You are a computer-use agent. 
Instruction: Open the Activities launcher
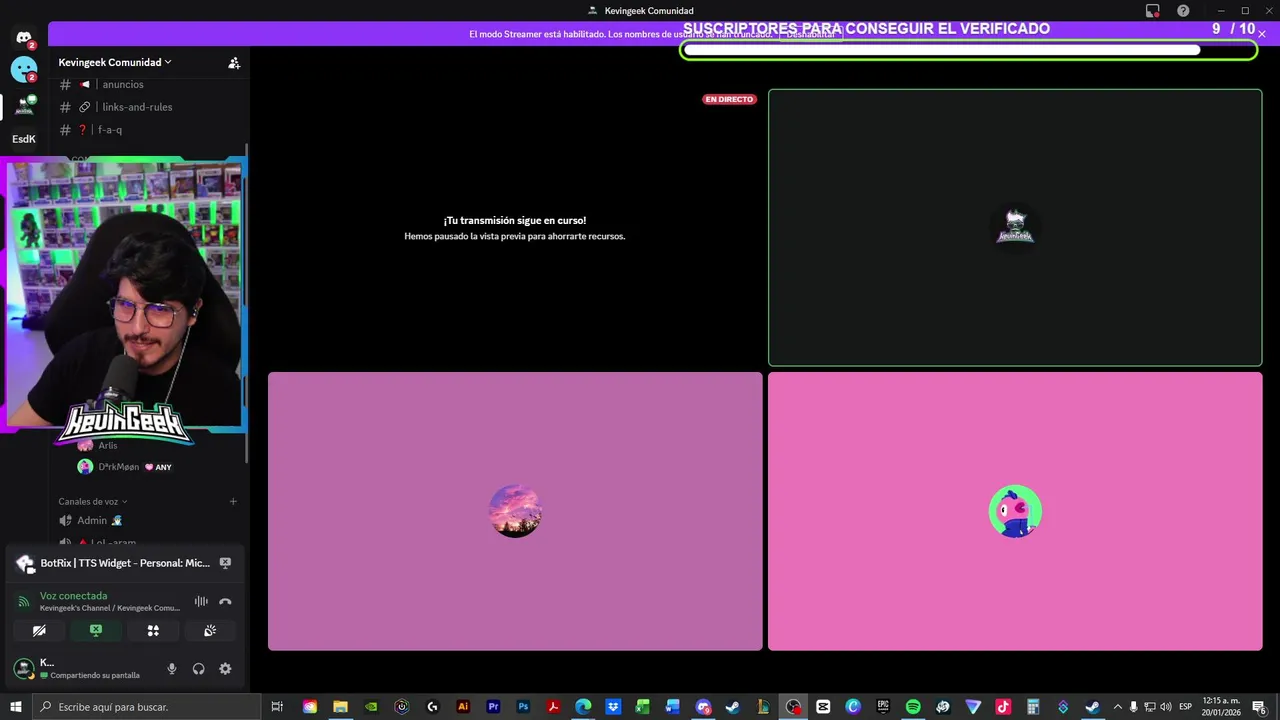coord(153,631)
